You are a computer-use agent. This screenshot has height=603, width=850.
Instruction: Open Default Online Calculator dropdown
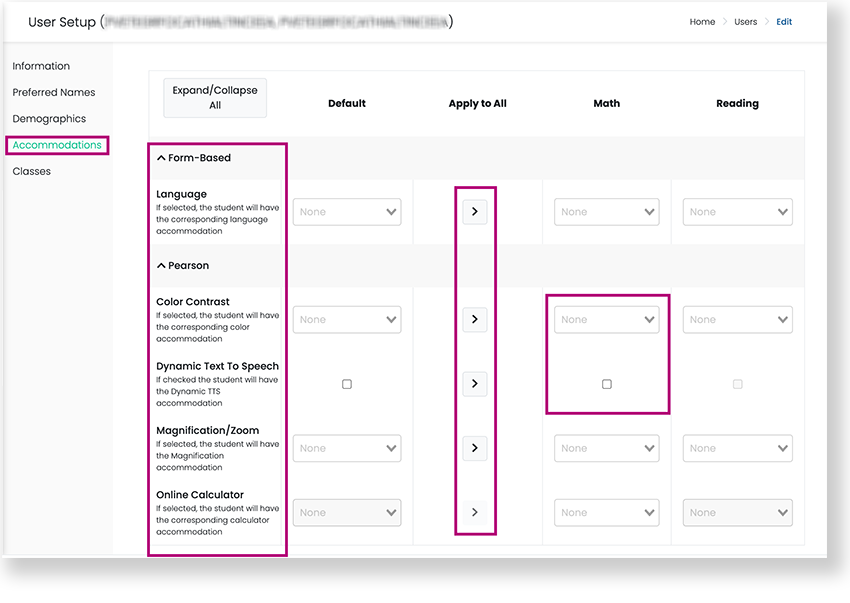[x=347, y=512]
